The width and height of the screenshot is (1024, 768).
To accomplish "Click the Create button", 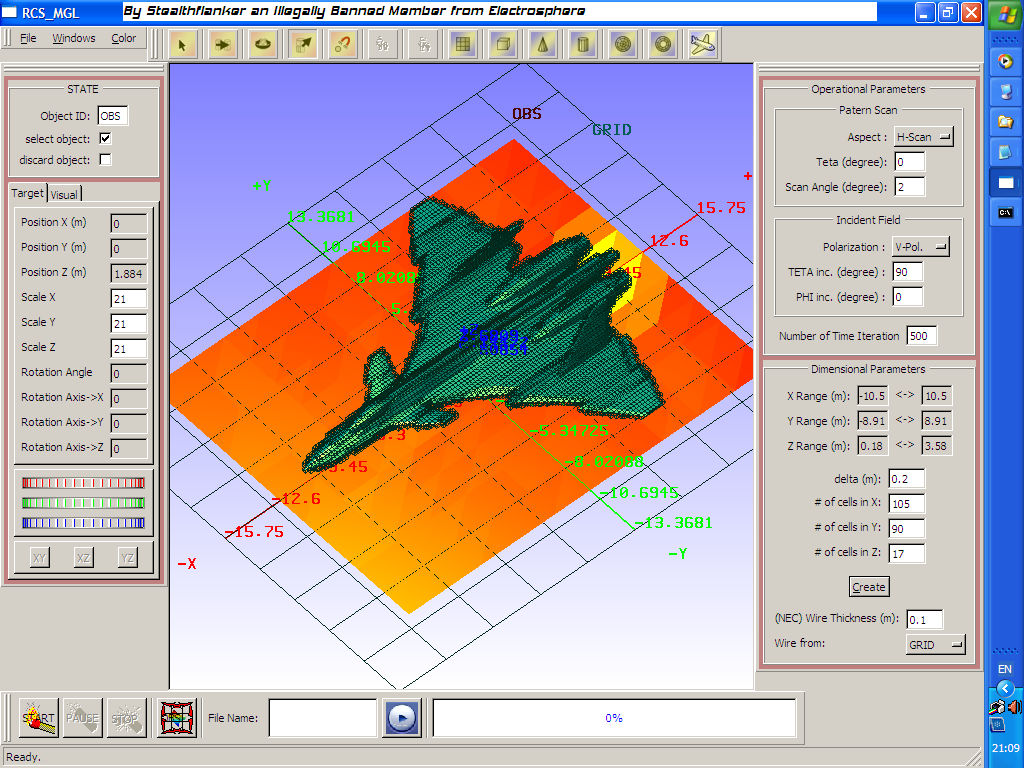I will point(869,587).
